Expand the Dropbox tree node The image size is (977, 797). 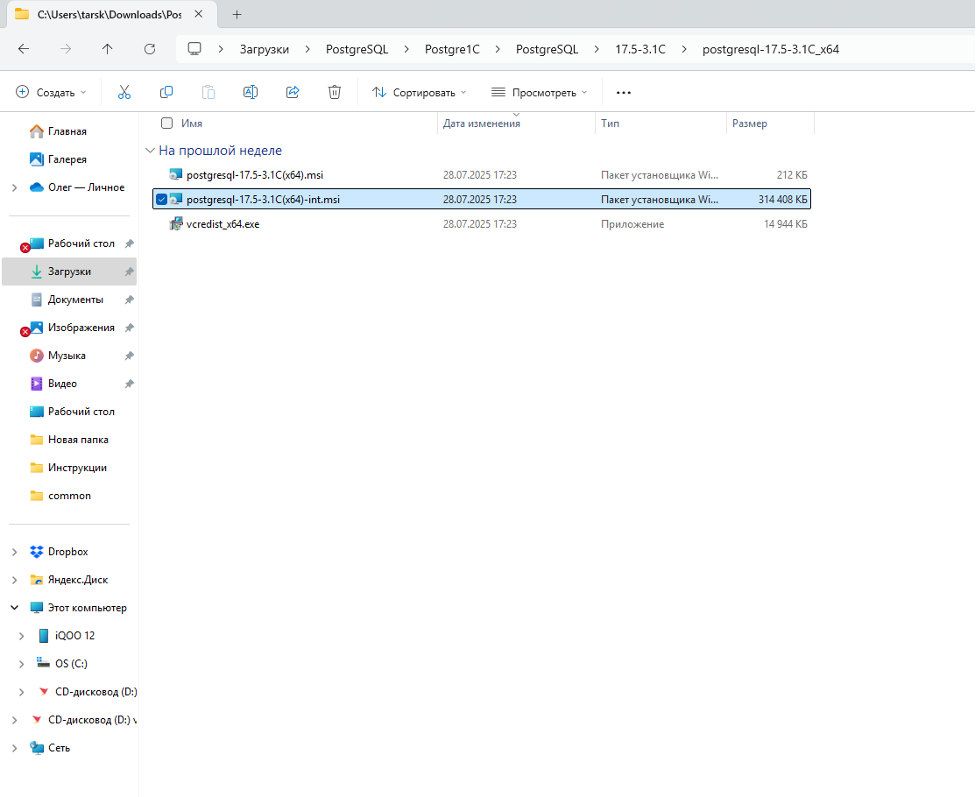click(x=14, y=552)
